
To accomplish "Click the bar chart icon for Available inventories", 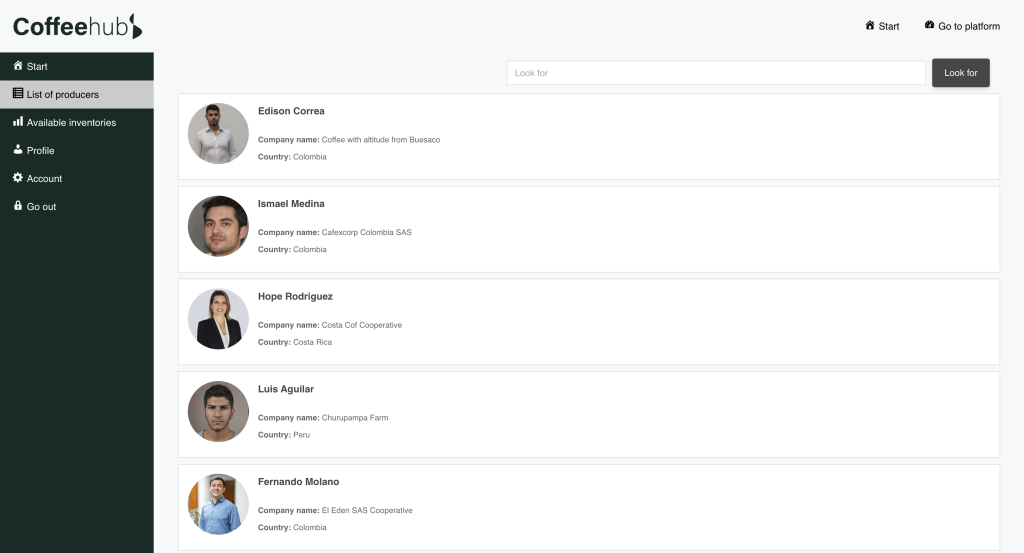I will tap(18, 121).
